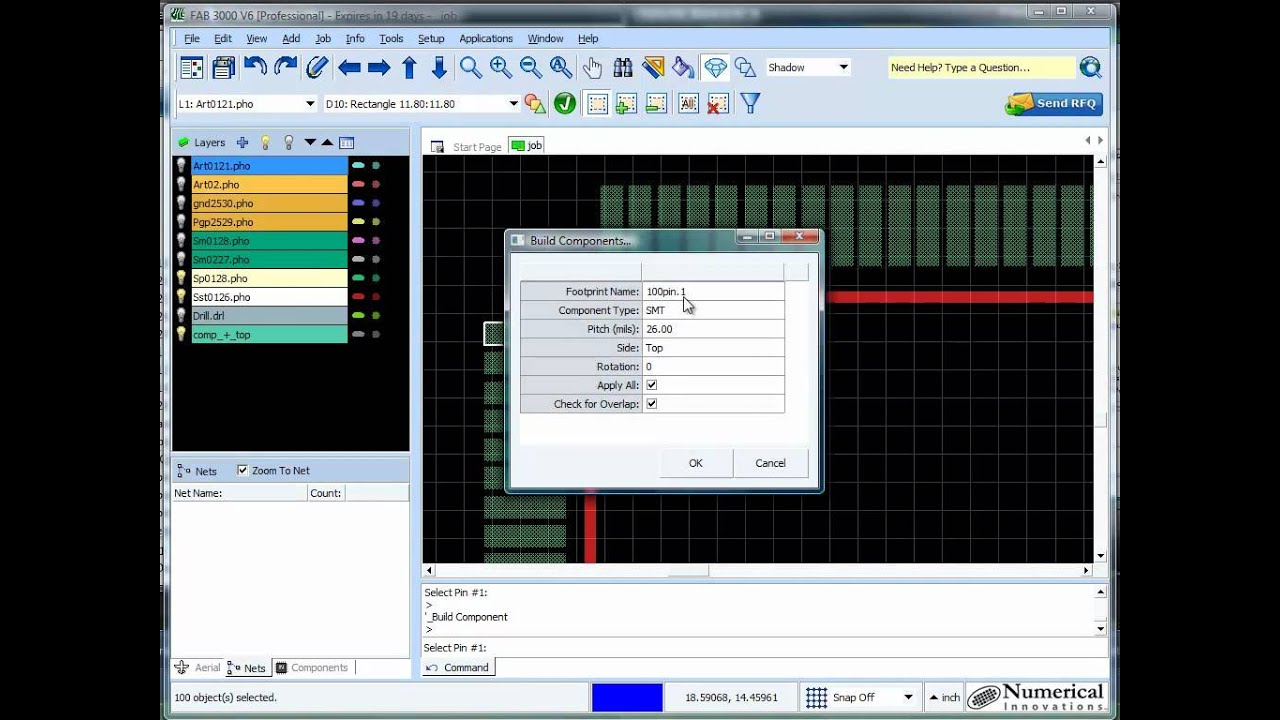Toggle the Zoom To Net checkbox

point(242,470)
